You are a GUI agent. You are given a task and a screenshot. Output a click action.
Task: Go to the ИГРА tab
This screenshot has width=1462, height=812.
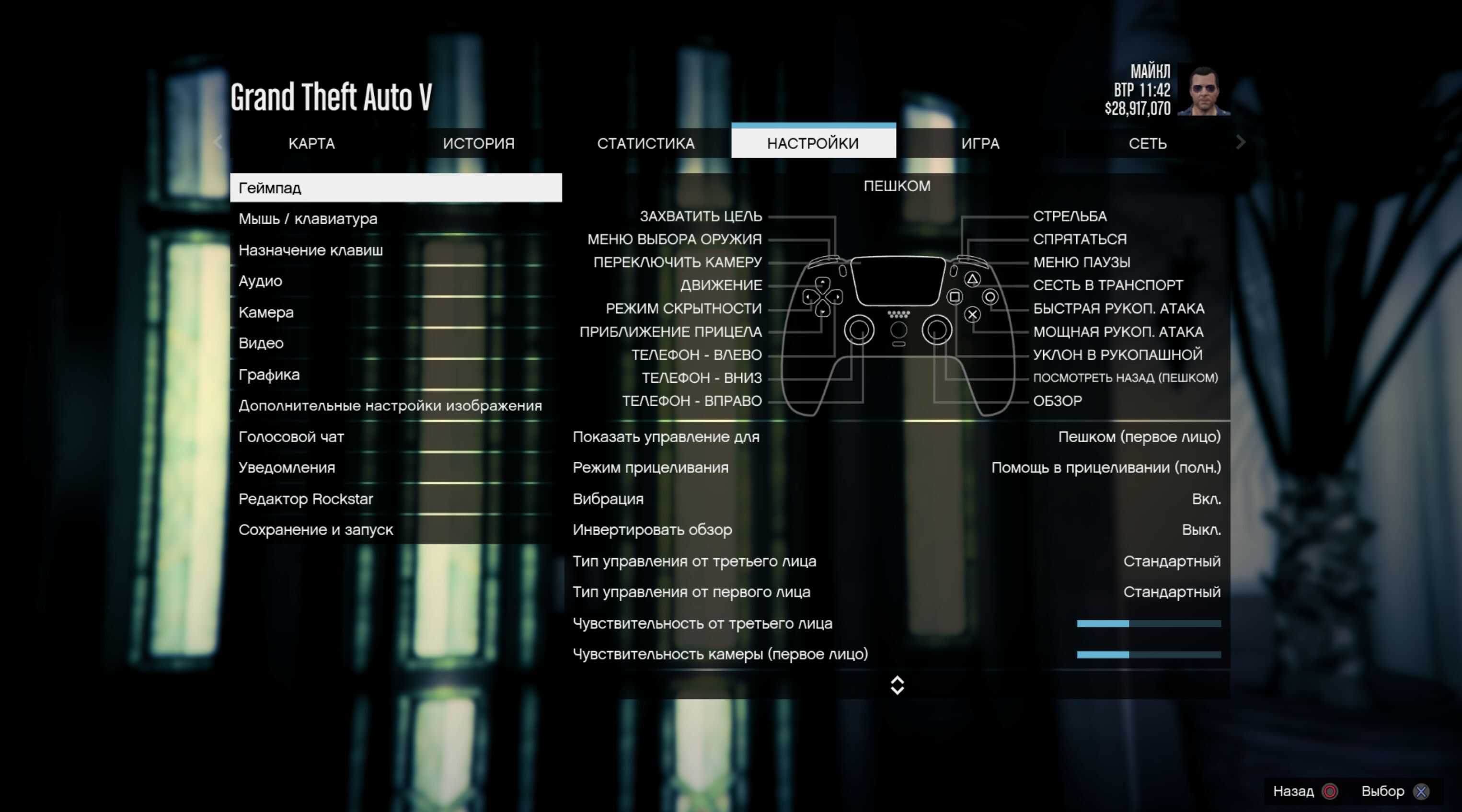coord(980,143)
